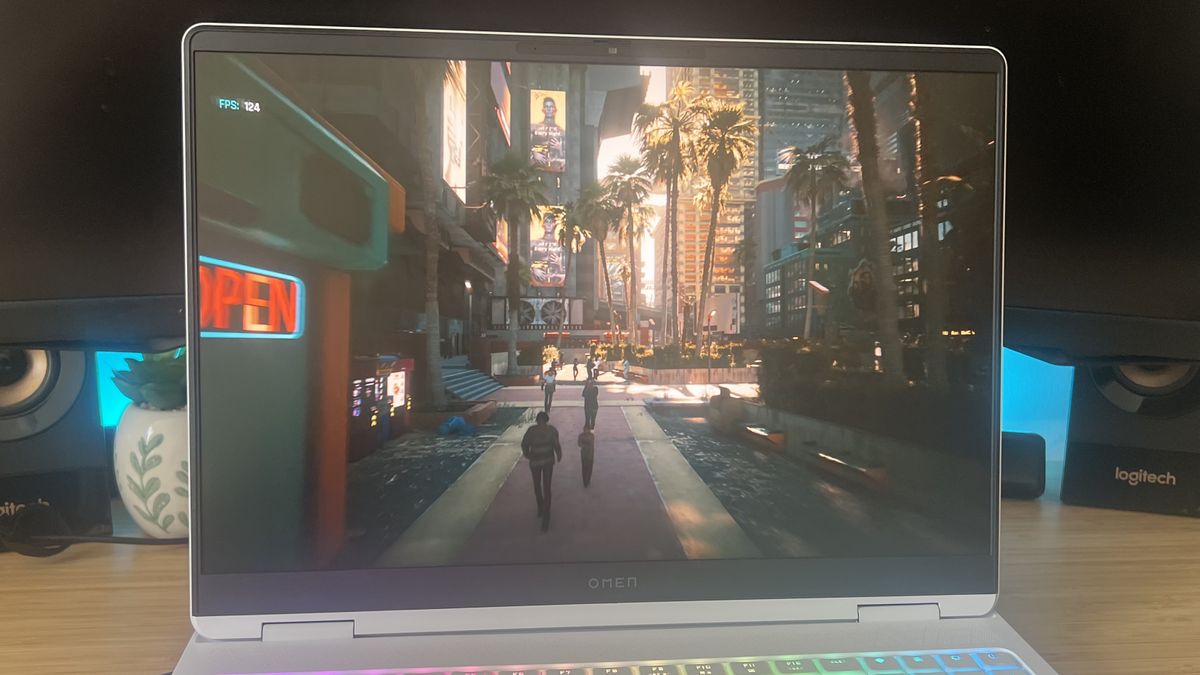Click the Logitech logo on the right speaker
Viewport: 1200px width, 675px height.
1145,477
